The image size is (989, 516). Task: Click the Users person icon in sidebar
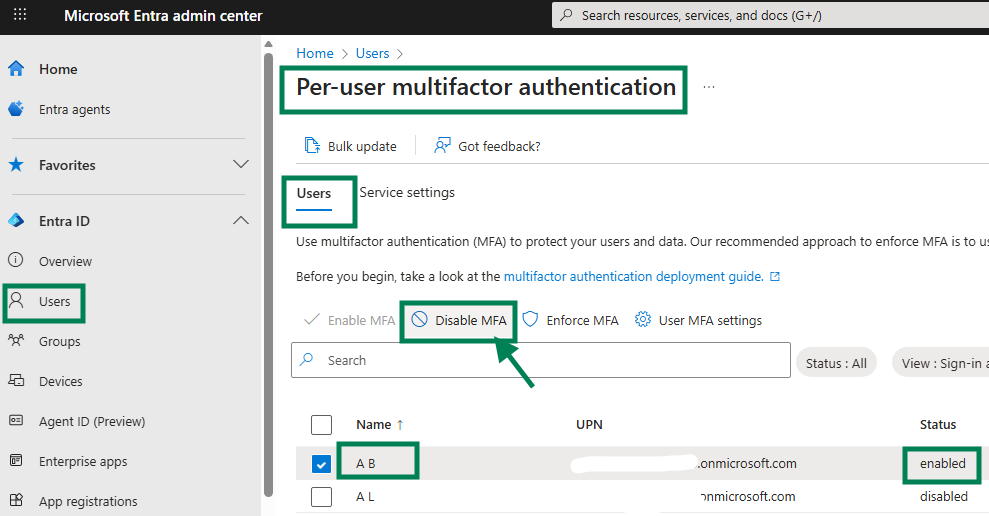(16, 300)
